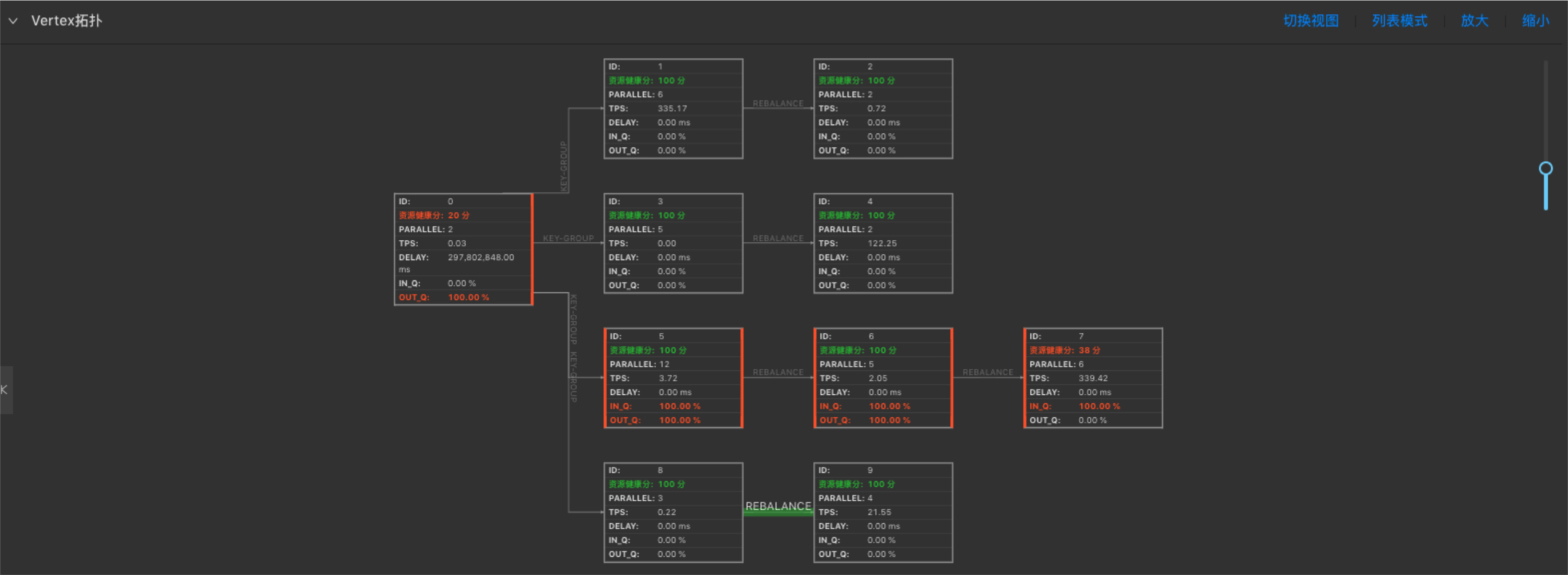
Task: Click the vertical zoom slider handle
Action: [1545, 168]
